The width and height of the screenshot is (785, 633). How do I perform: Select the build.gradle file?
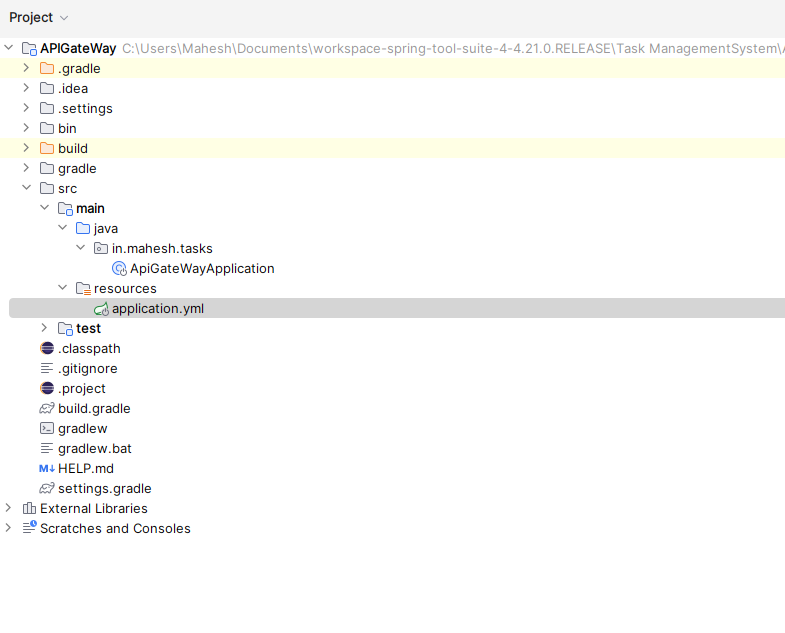94,409
